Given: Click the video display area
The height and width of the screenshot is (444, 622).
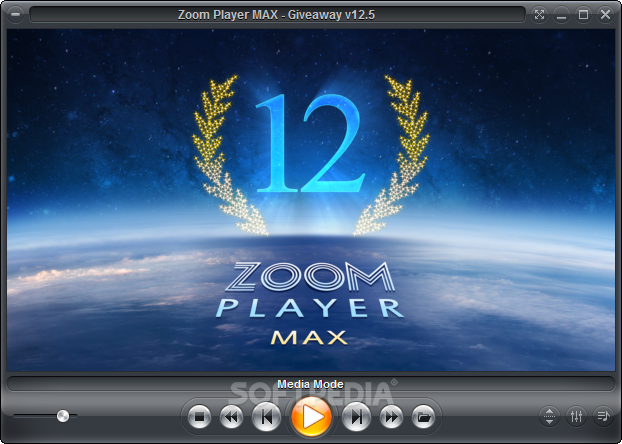Looking at the screenshot, I should [311, 200].
